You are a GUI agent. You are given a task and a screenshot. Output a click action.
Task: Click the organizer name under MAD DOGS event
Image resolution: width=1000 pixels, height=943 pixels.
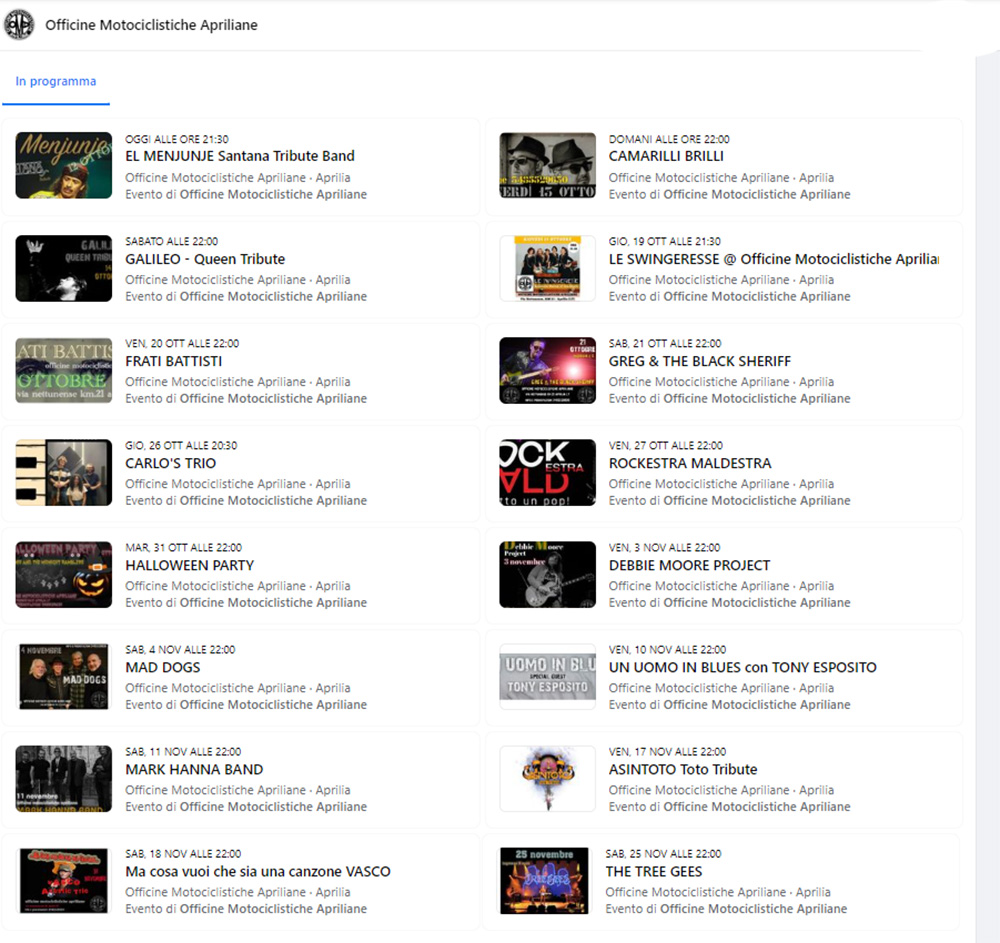point(272,704)
